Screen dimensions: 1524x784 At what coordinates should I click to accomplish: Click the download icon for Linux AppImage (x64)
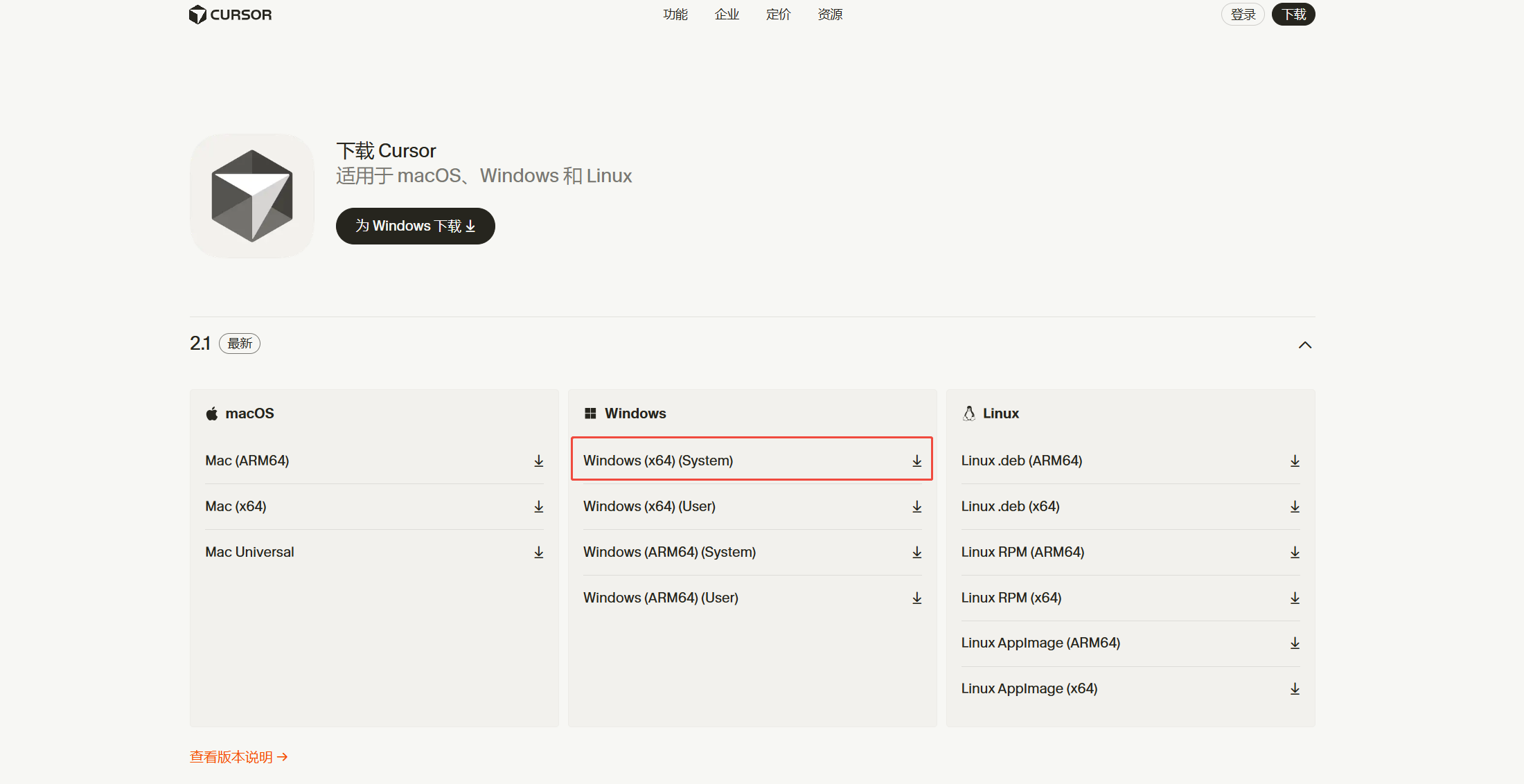(x=1295, y=688)
